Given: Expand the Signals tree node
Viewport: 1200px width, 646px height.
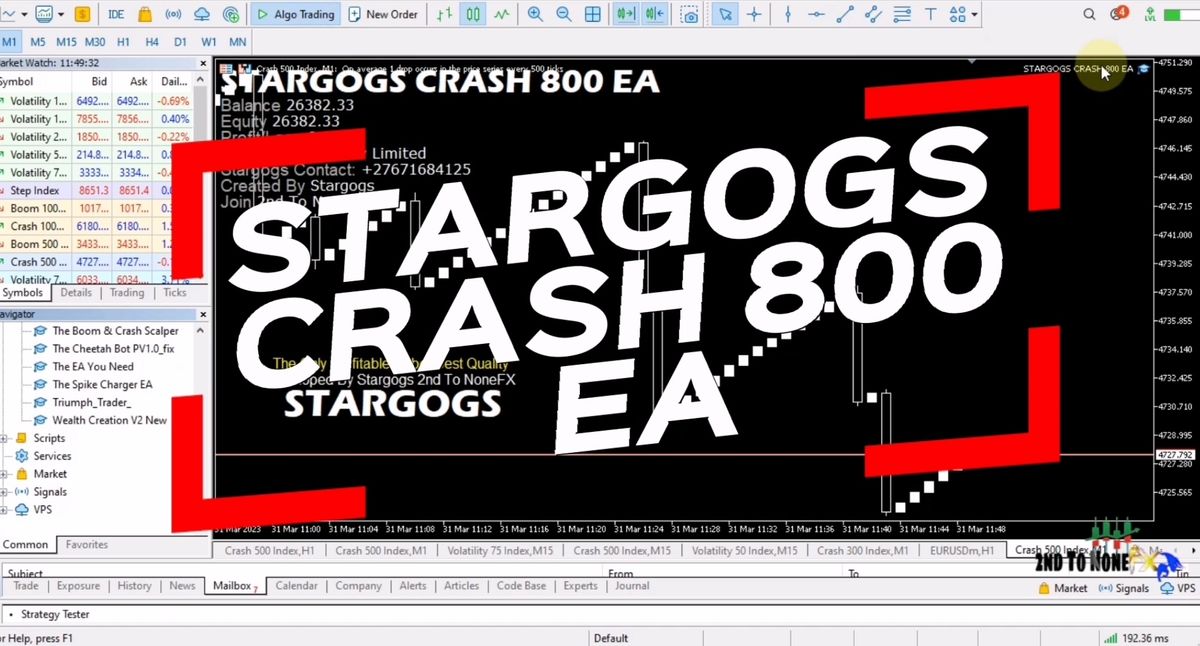Looking at the screenshot, I should [5, 492].
